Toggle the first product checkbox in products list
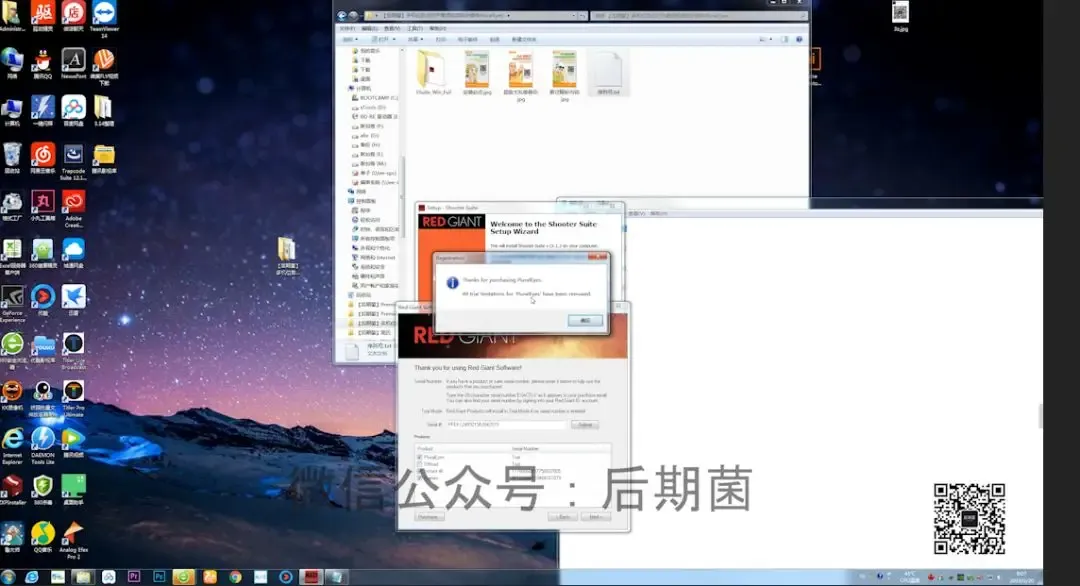1080x586 pixels. [x=419, y=457]
